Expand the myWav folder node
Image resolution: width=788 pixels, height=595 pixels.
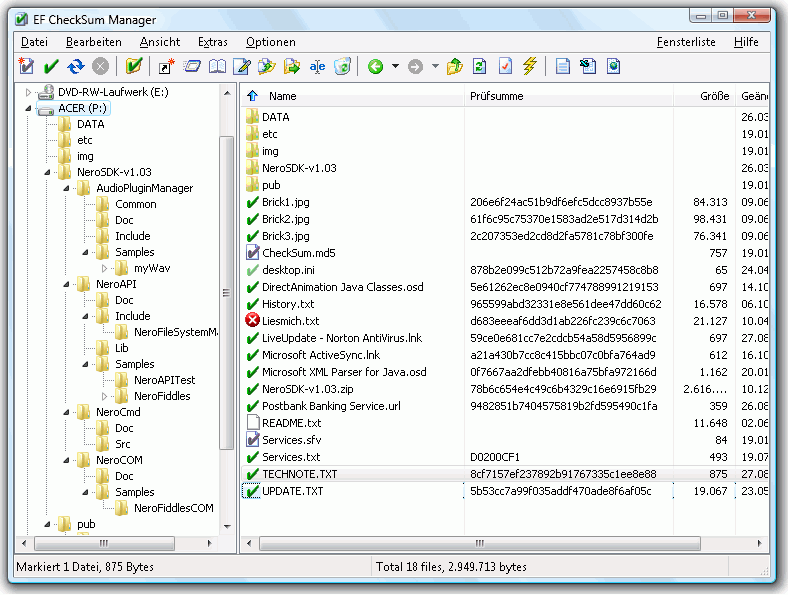coord(104,268)
